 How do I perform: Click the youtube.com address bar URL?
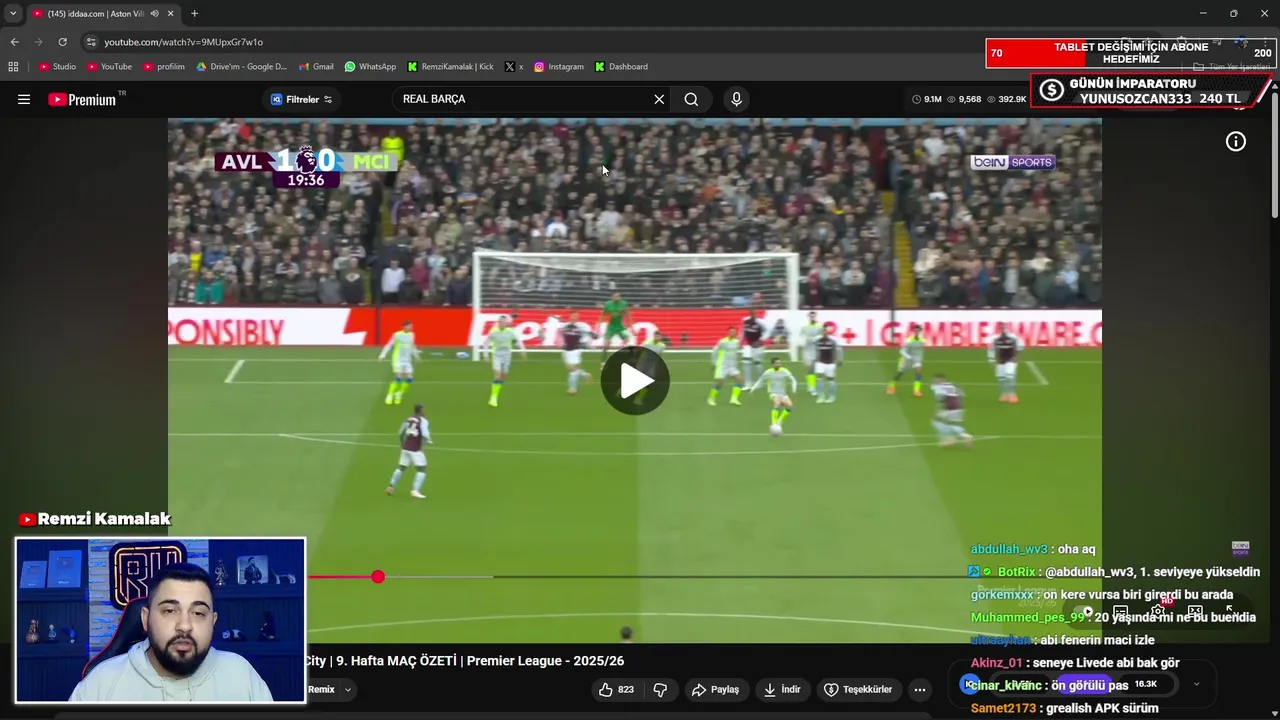(183, 42)
